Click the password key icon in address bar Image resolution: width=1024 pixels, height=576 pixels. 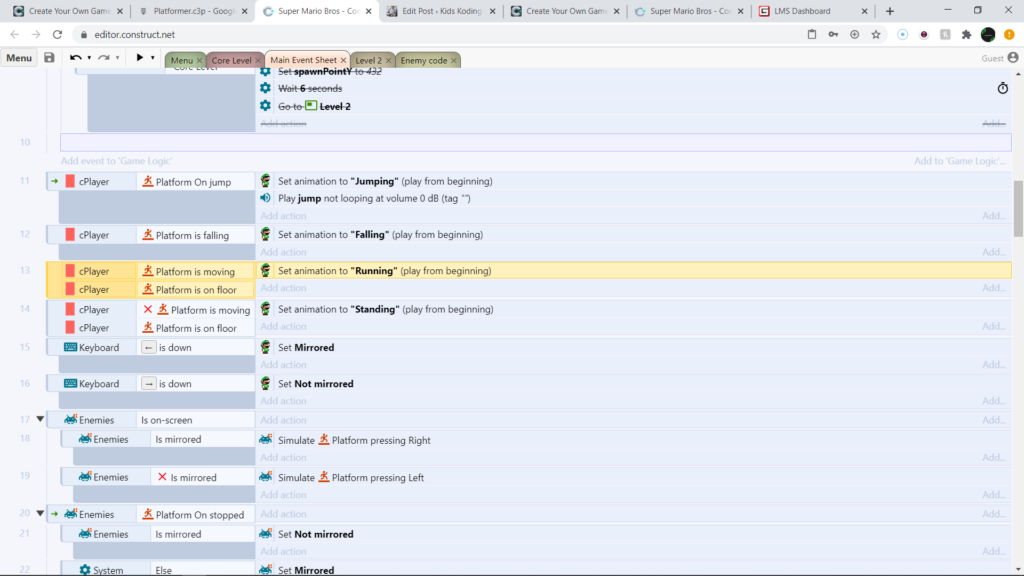833,35
